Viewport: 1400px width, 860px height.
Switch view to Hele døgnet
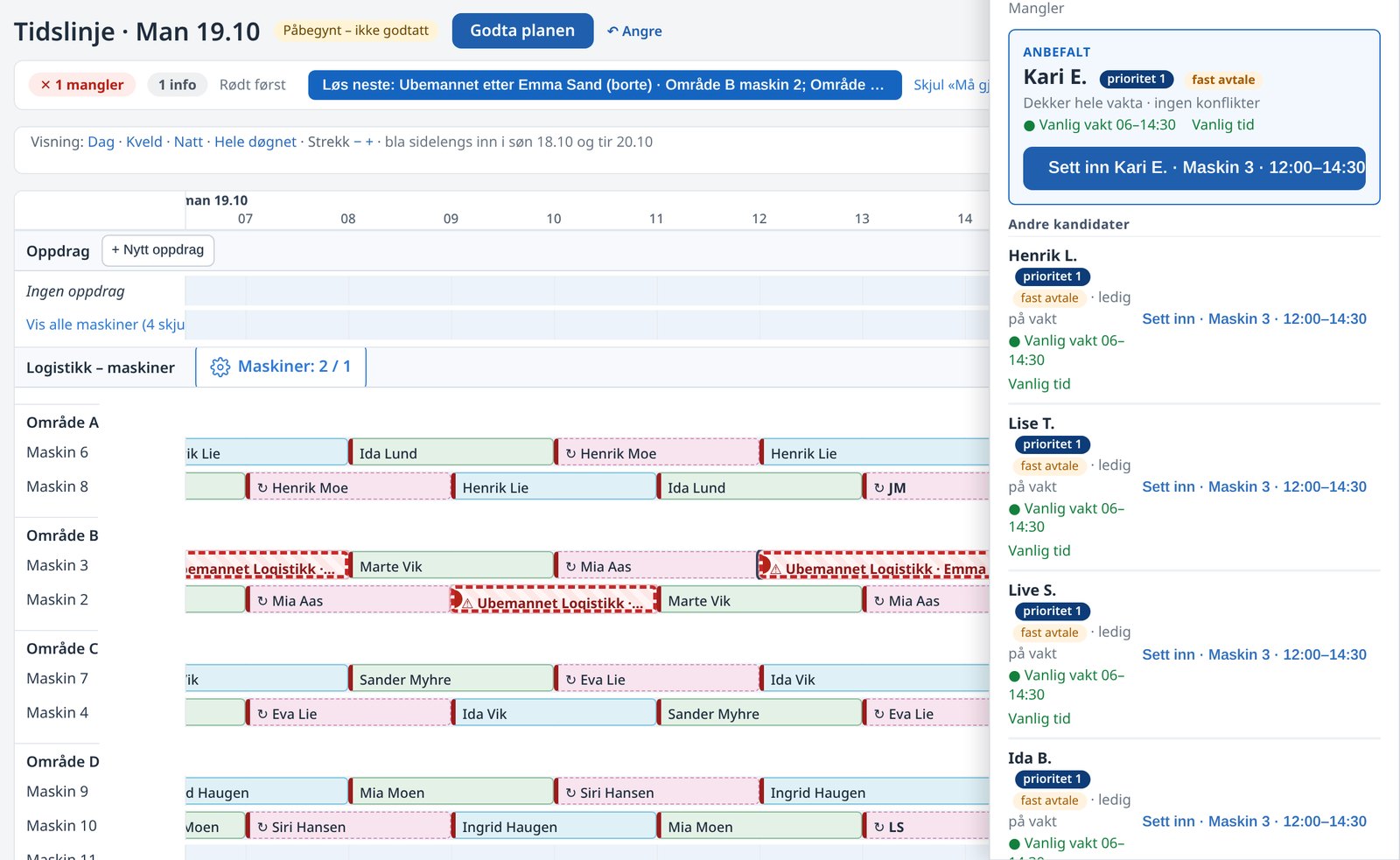(255, 142)
